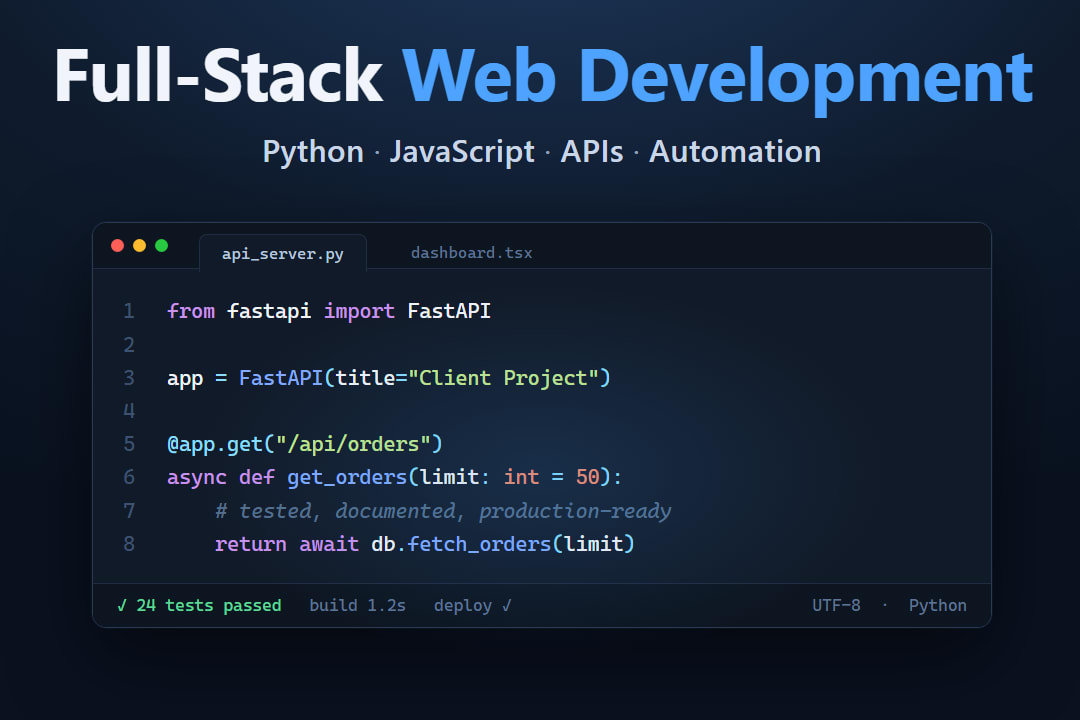Click the "/api/orders" string
The height and width of the screenshot is (720, 1080).
pyautogui.click(x=353, y=444)
